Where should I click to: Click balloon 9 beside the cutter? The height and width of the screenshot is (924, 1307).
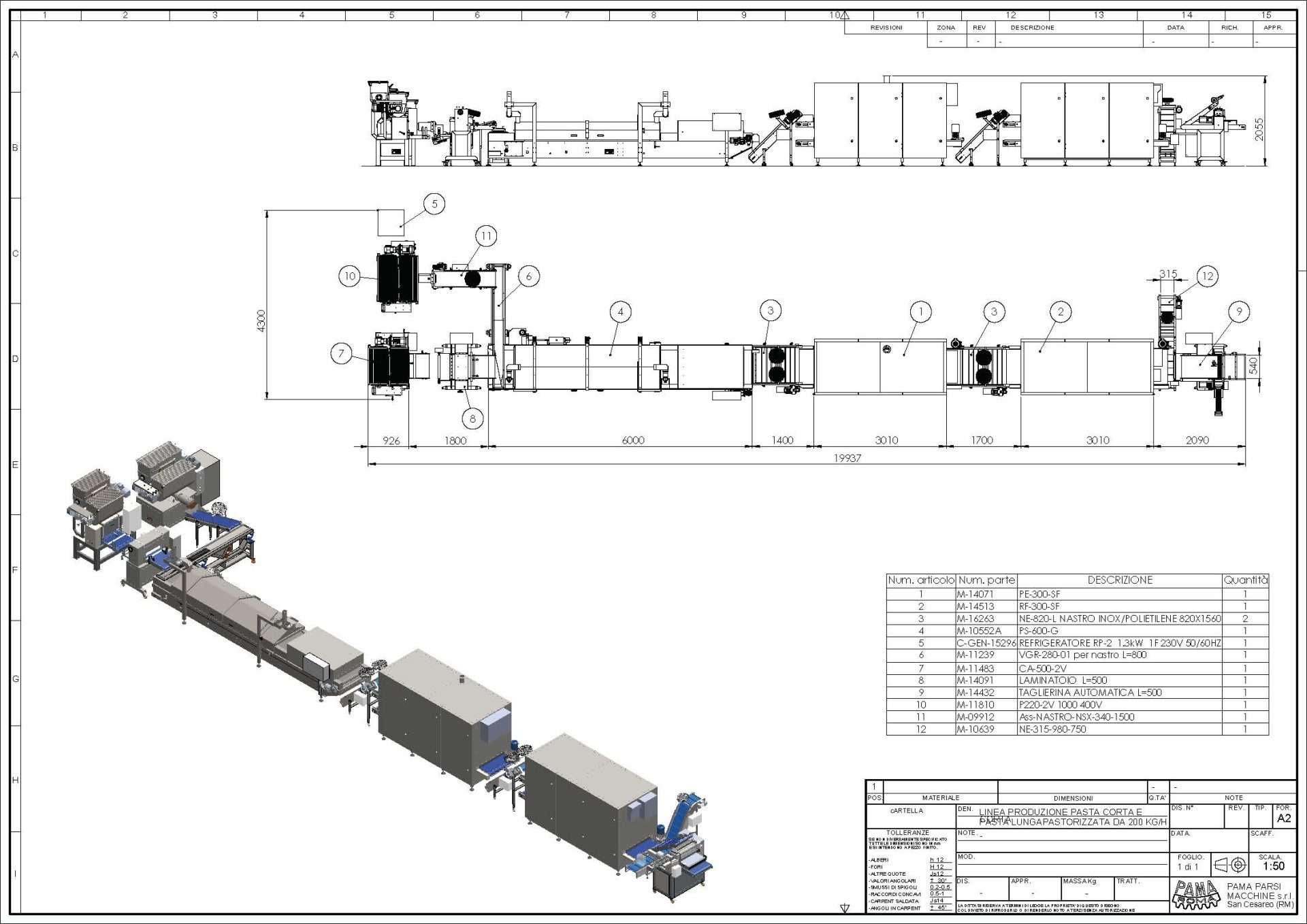pos(1239,312)
